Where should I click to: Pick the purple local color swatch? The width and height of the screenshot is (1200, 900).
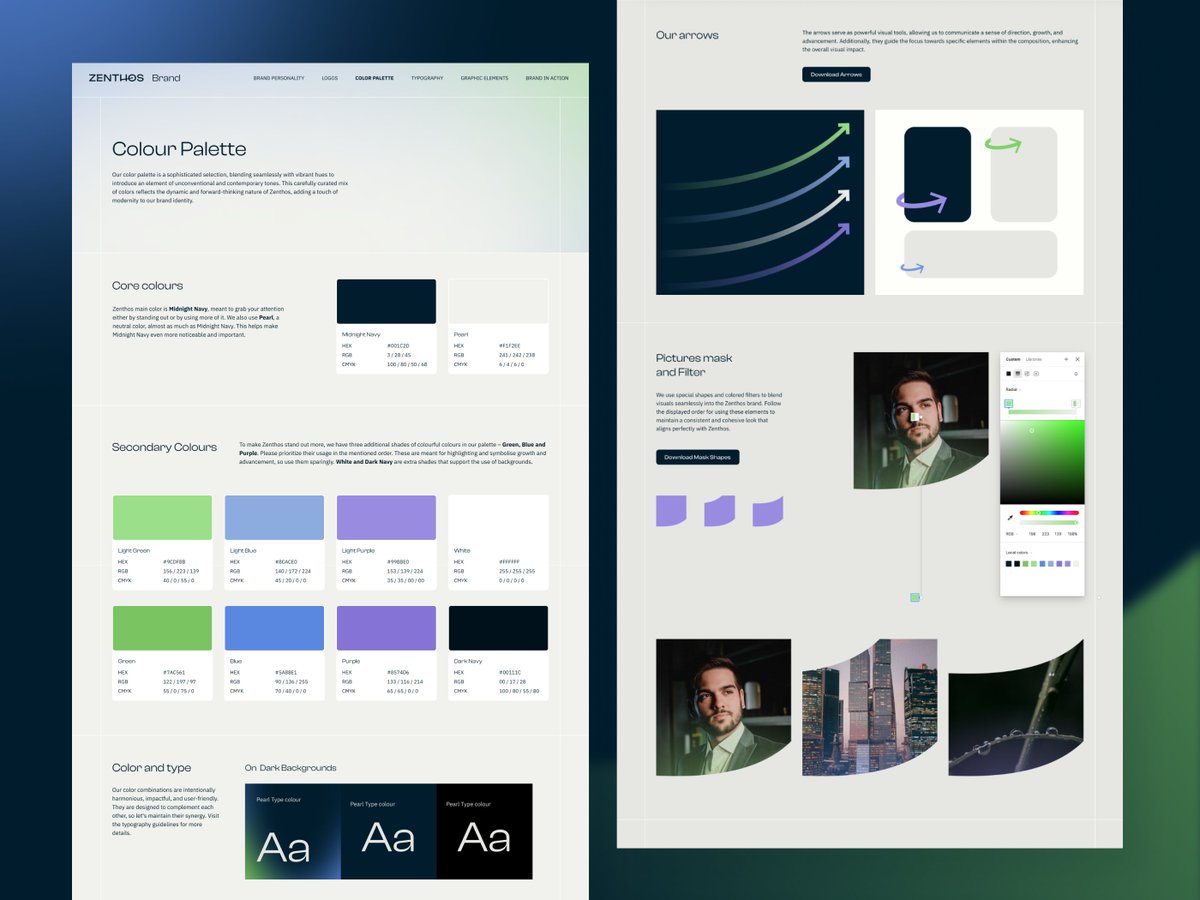click(x=1059, y=564)
